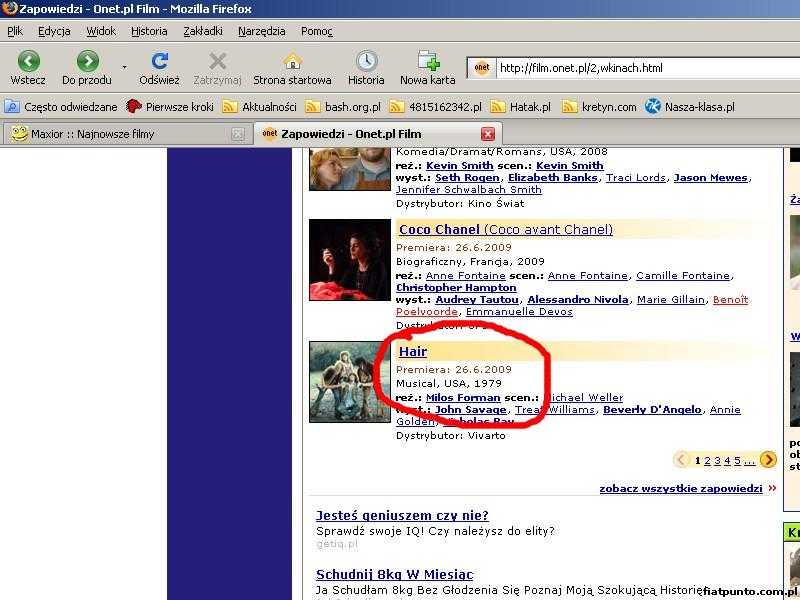800x600 pixels.
Task: Open the zobacz wszystkie zapowiedzi link
Action: click(681, 489)
